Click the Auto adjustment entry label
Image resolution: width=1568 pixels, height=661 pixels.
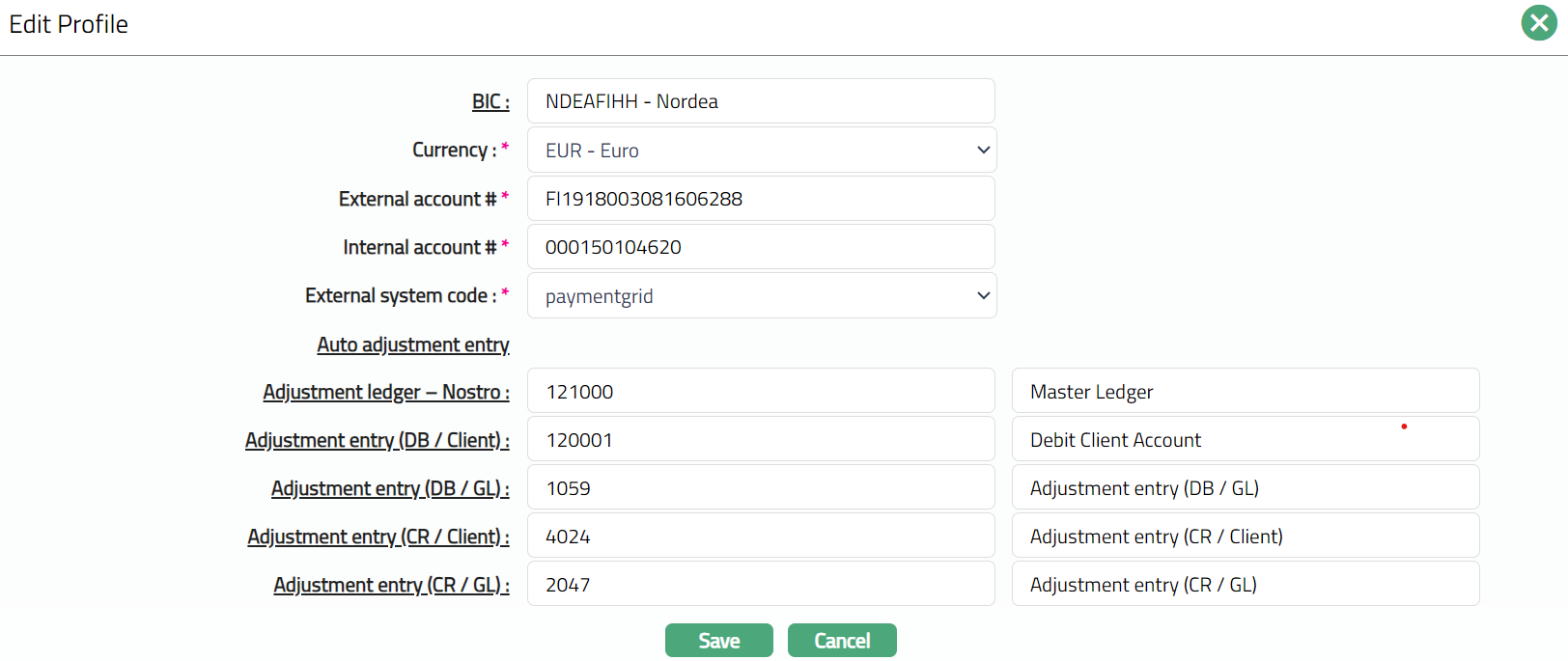click(412, 344)
